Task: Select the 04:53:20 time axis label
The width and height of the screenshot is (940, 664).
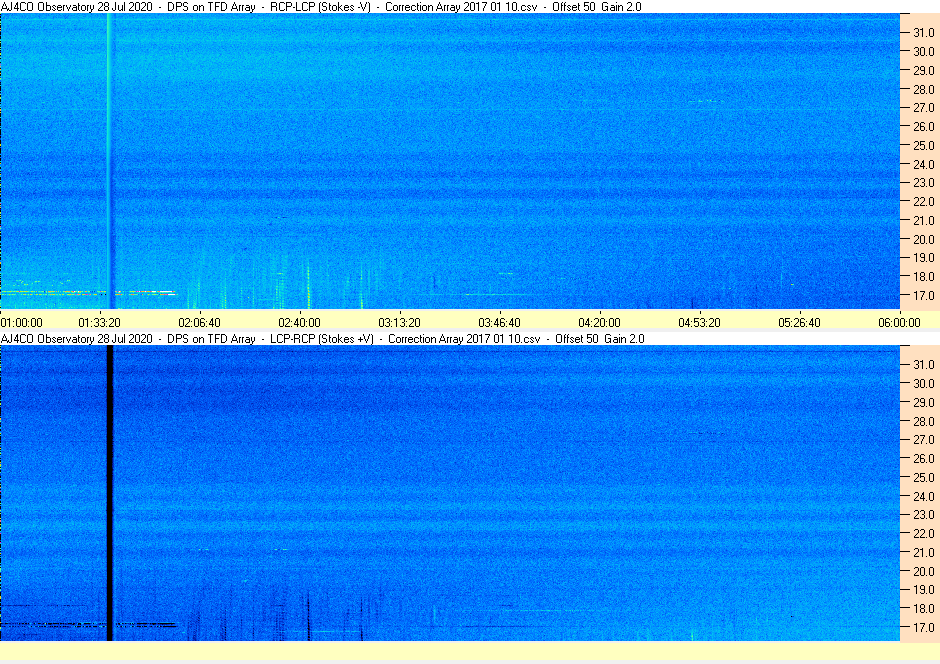Action: click(x=700, y=322)
